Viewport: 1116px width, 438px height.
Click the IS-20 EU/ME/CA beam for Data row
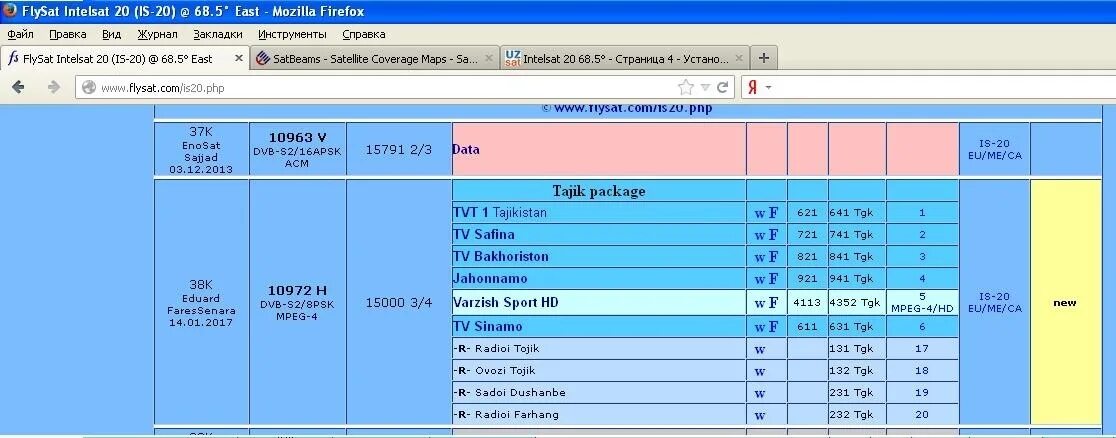[x=994, y=149]
